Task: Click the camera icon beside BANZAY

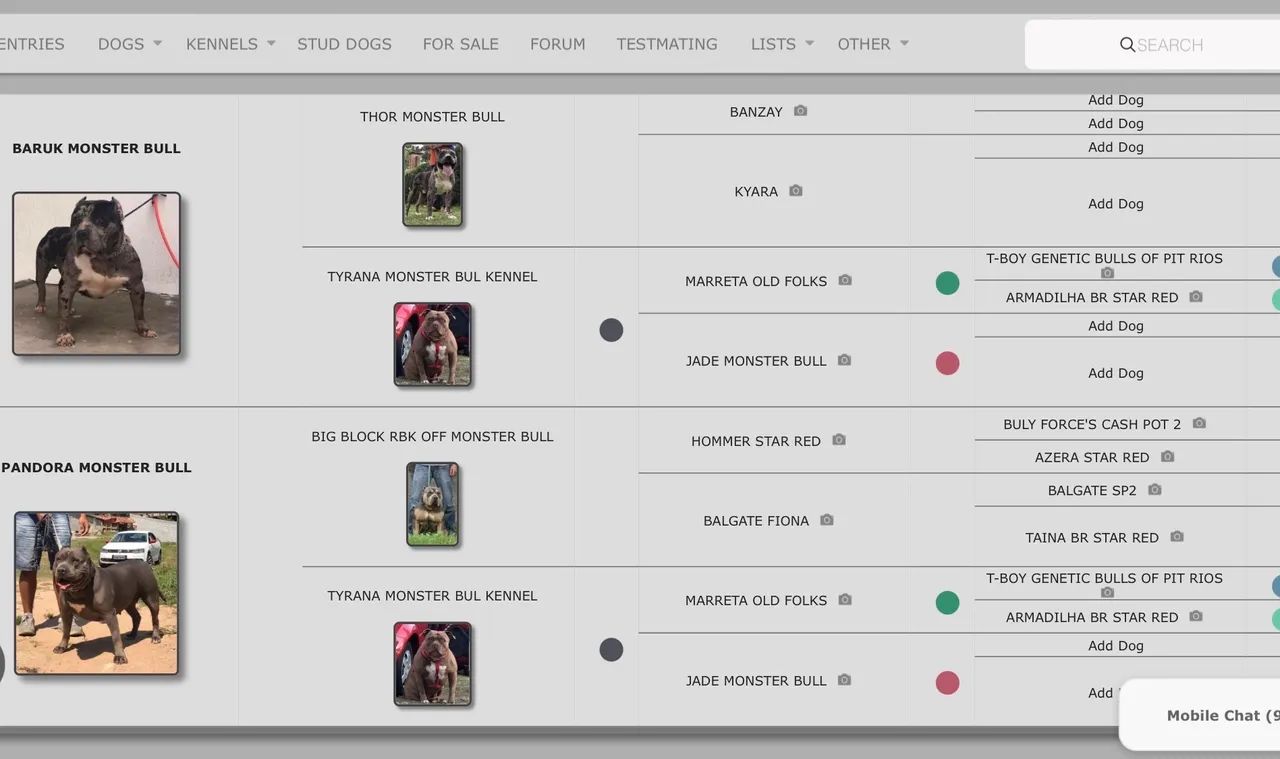Action: (800, 111)
